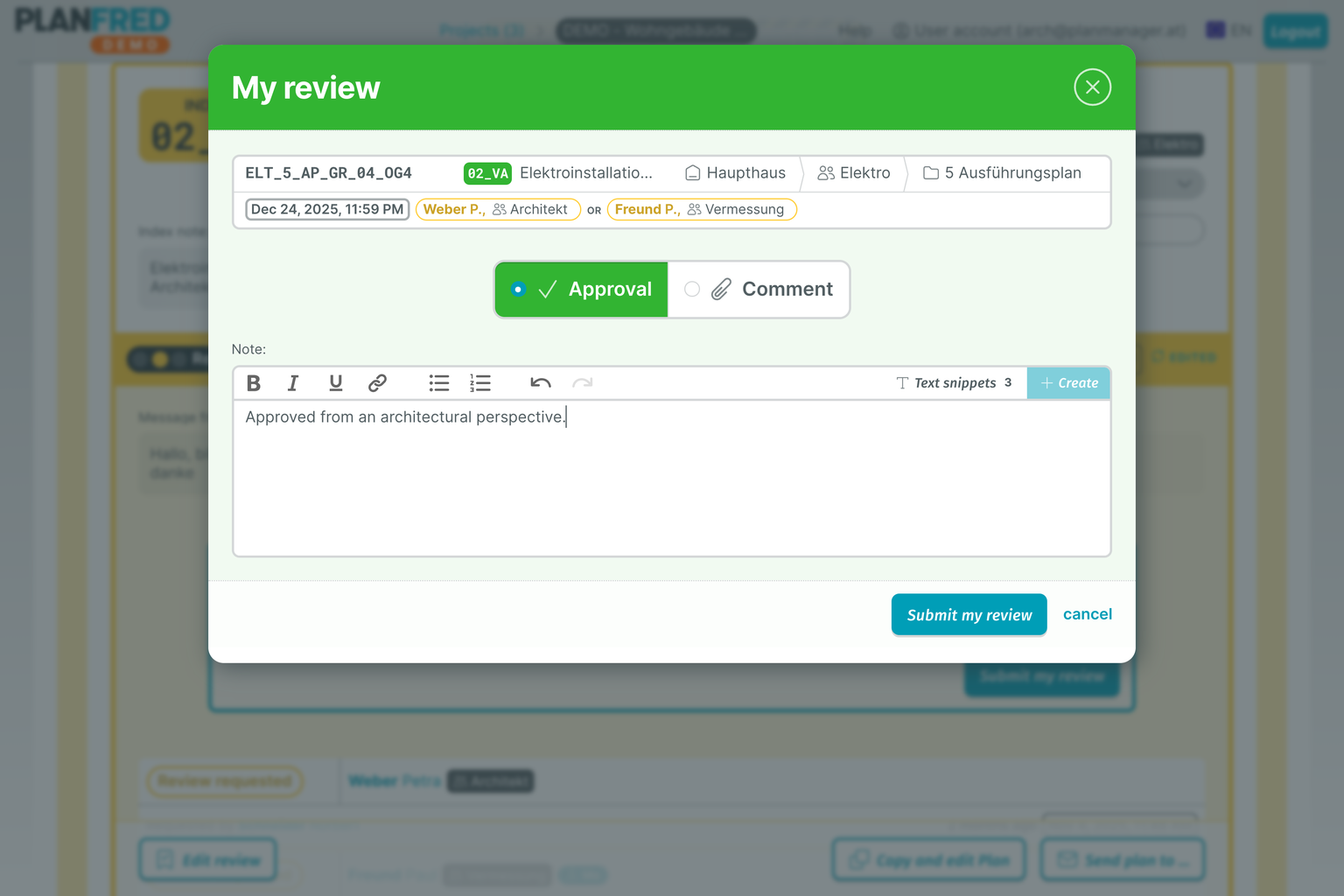
Task: Create a numbered list in the note
Action: pos(480,382)
